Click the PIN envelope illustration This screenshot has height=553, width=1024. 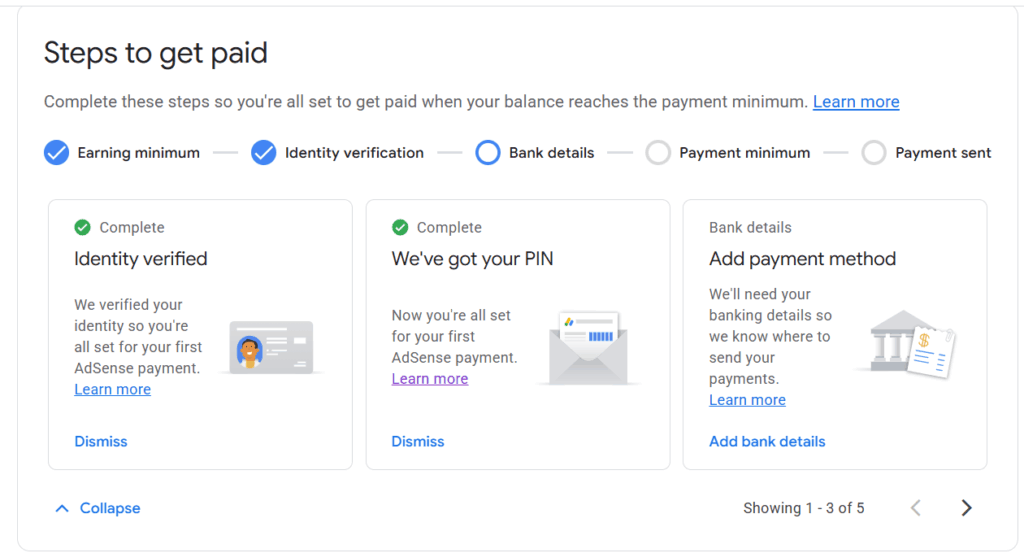[587, 347]
